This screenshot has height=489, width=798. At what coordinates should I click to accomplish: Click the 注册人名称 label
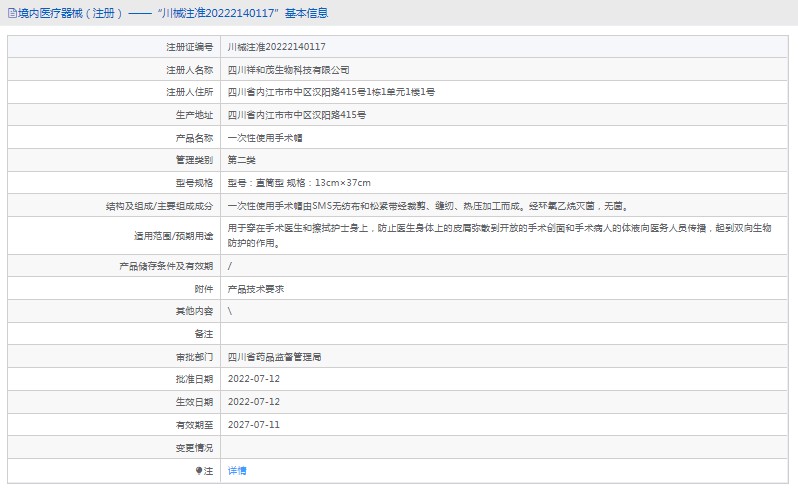pyautogui.click(x=190, y=70)
